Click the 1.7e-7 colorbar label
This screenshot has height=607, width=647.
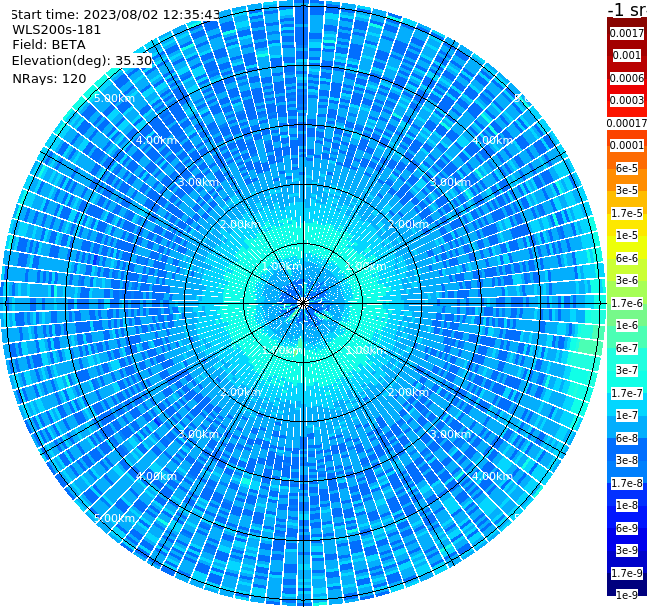tap(627, 393)
